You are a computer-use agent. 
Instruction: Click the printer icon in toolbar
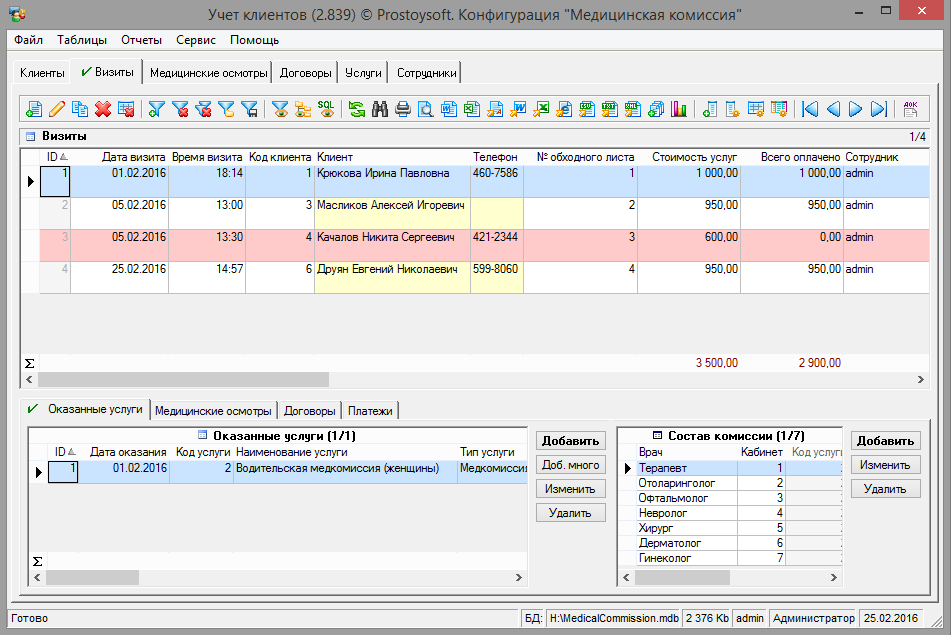[403, 109]
